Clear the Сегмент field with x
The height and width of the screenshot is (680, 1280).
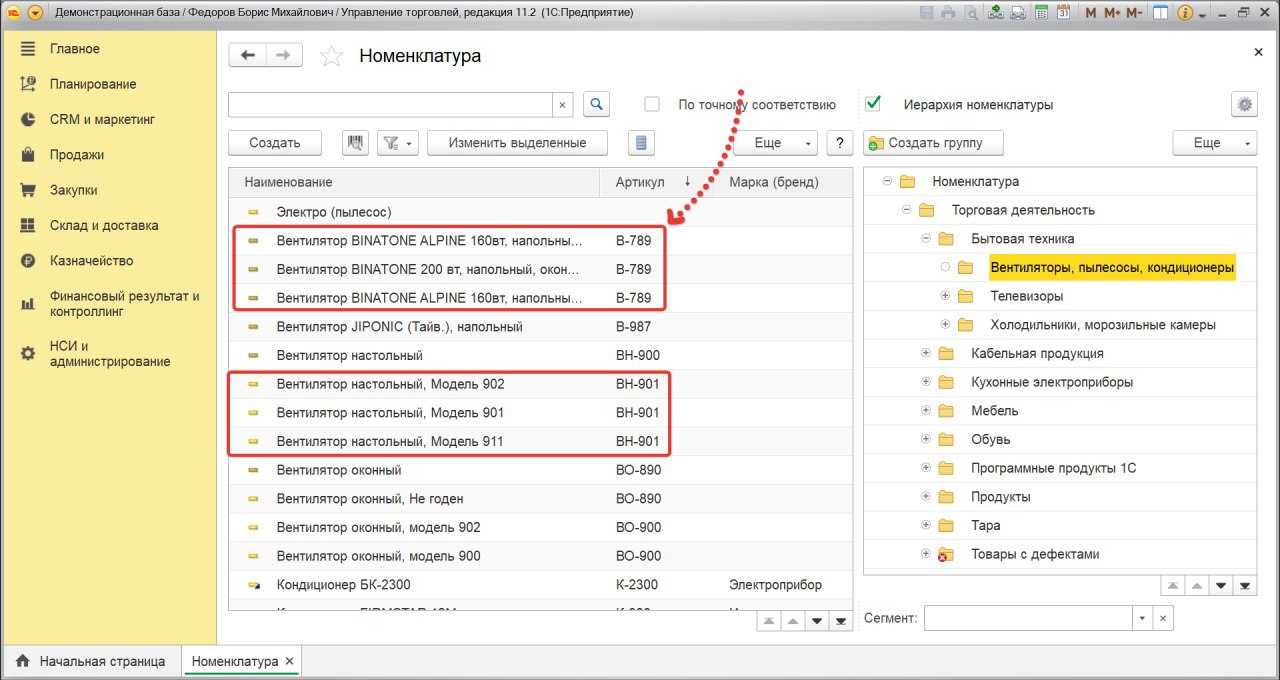pyautogui.click(x=1162, y=618)
